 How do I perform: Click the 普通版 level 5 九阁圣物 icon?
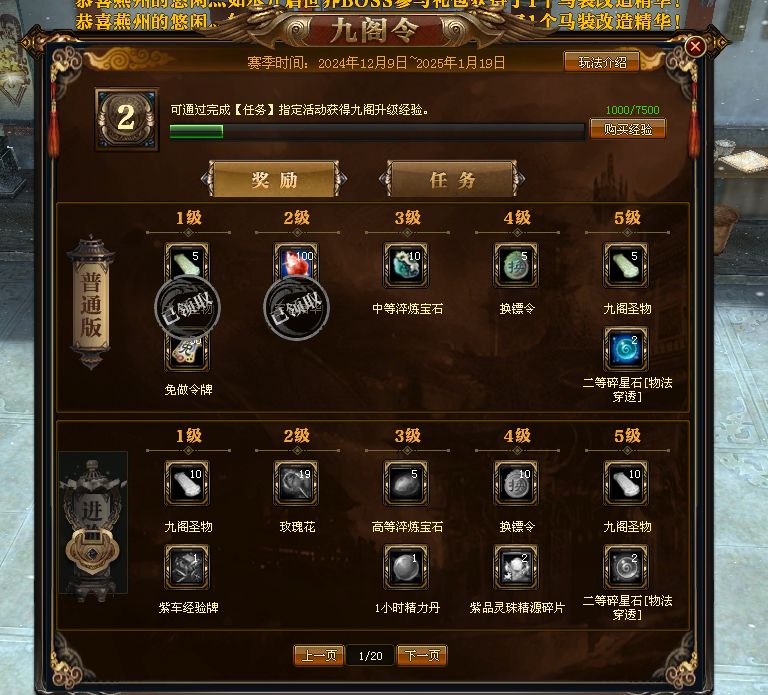[x=625, y=265]
